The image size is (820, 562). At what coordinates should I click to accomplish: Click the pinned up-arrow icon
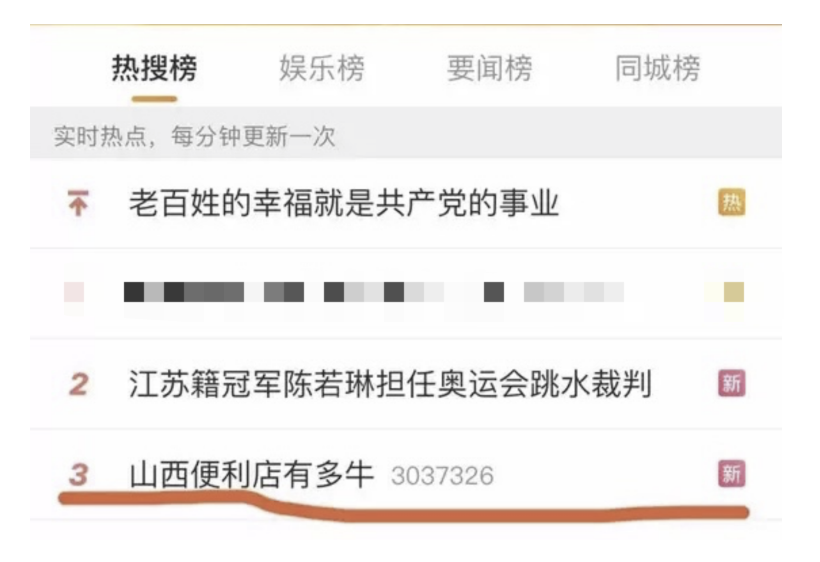tap(78, 203)
